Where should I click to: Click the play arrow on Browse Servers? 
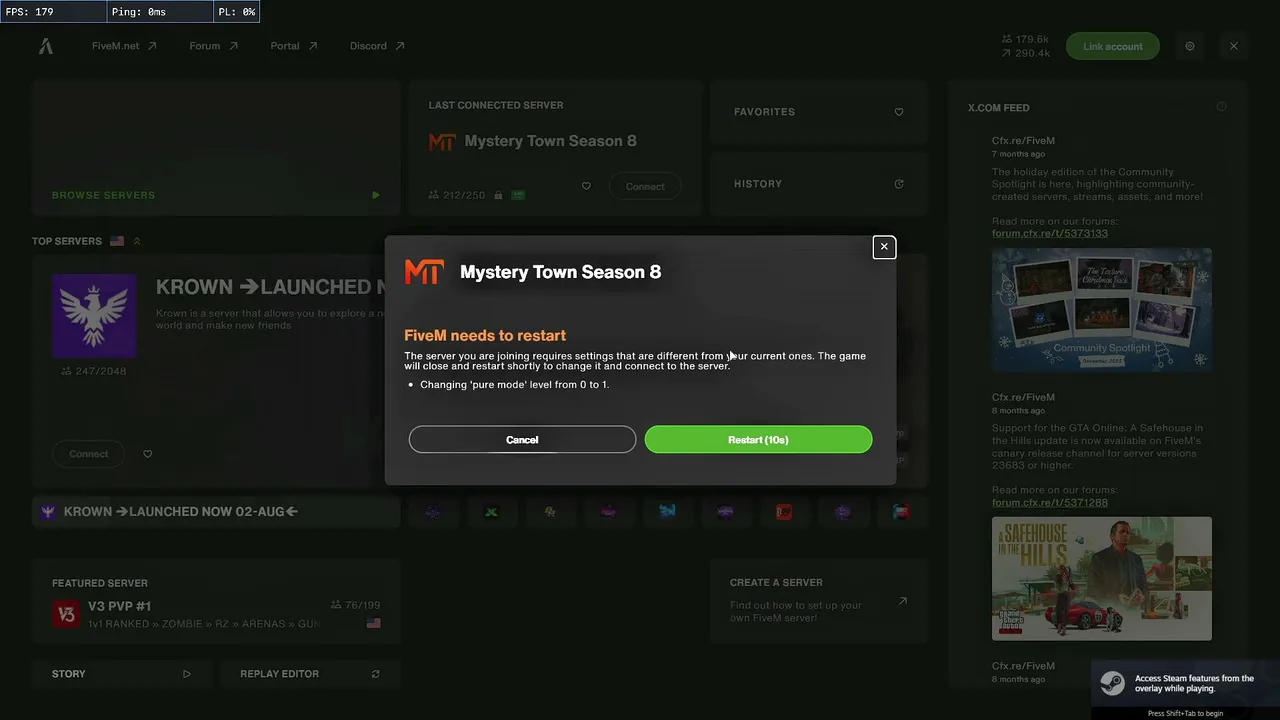pyautogui.click(x=376, y=195)
